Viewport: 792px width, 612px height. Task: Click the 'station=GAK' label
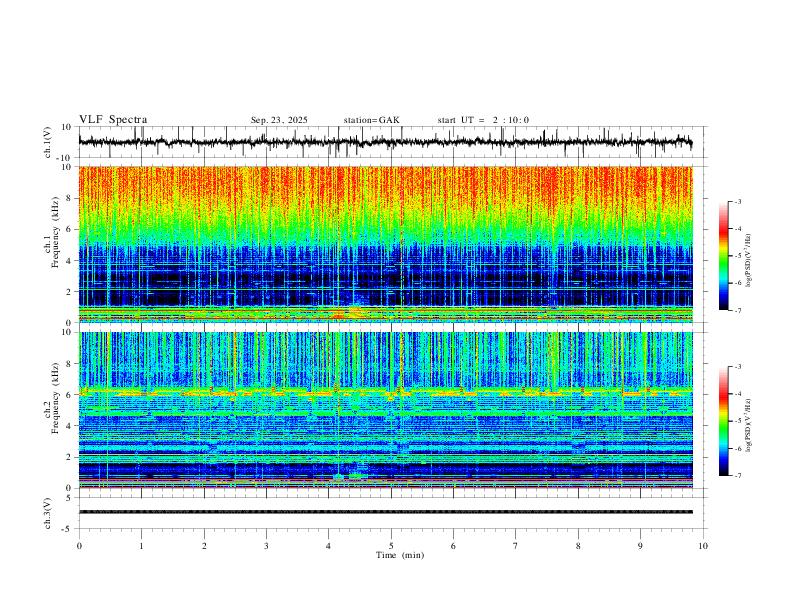[371, 120]
